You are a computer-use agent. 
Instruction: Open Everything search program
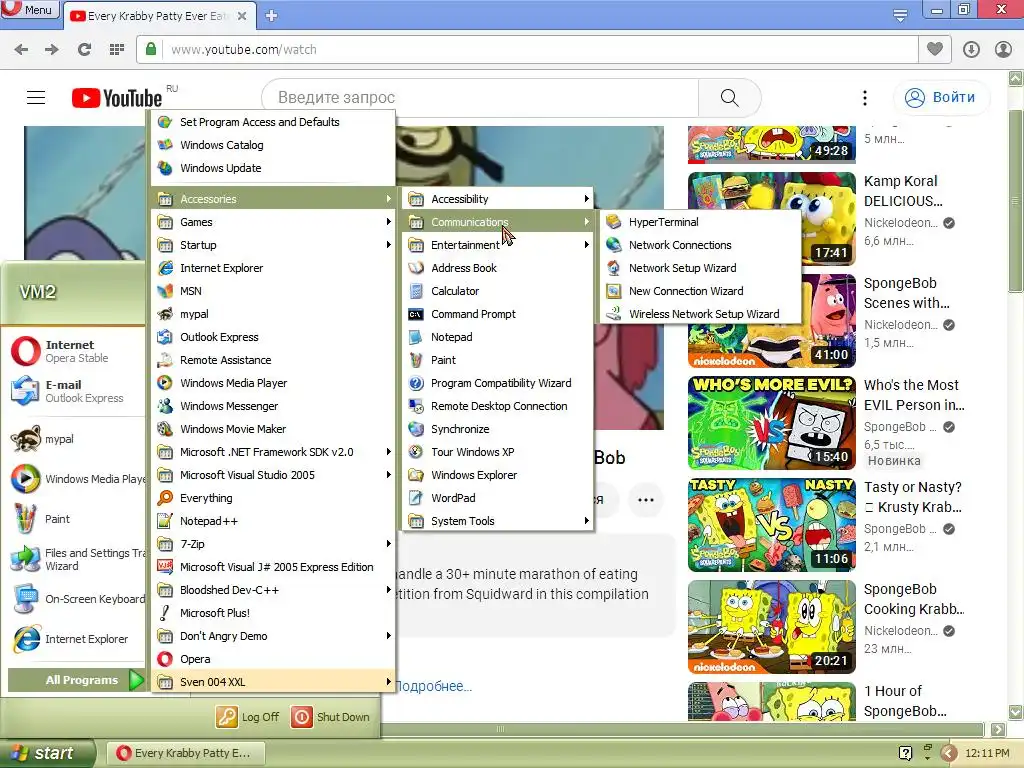(x=273, y=498)
